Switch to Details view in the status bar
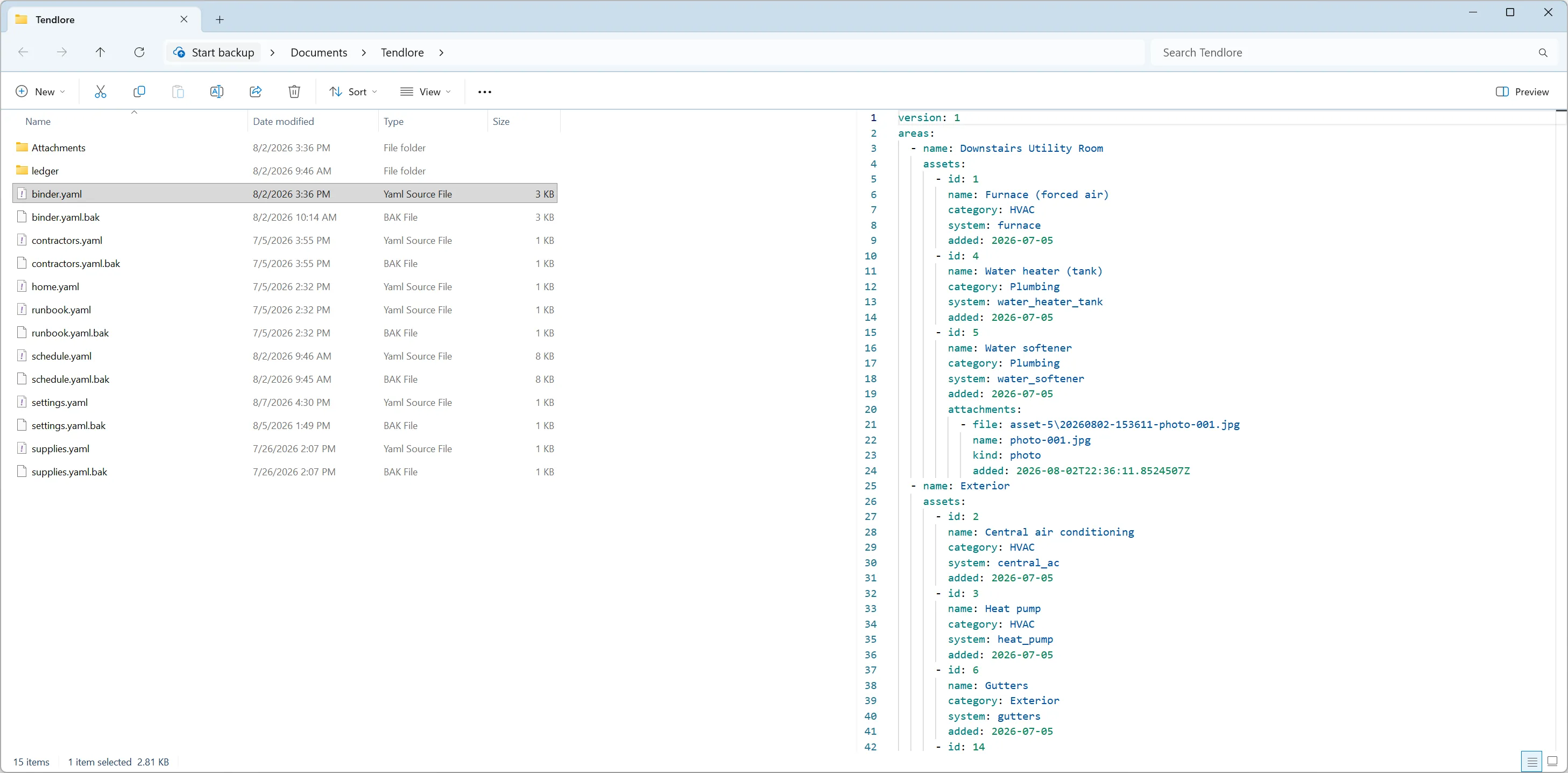Viewport: 1568px width, 773px height. 1532,761
